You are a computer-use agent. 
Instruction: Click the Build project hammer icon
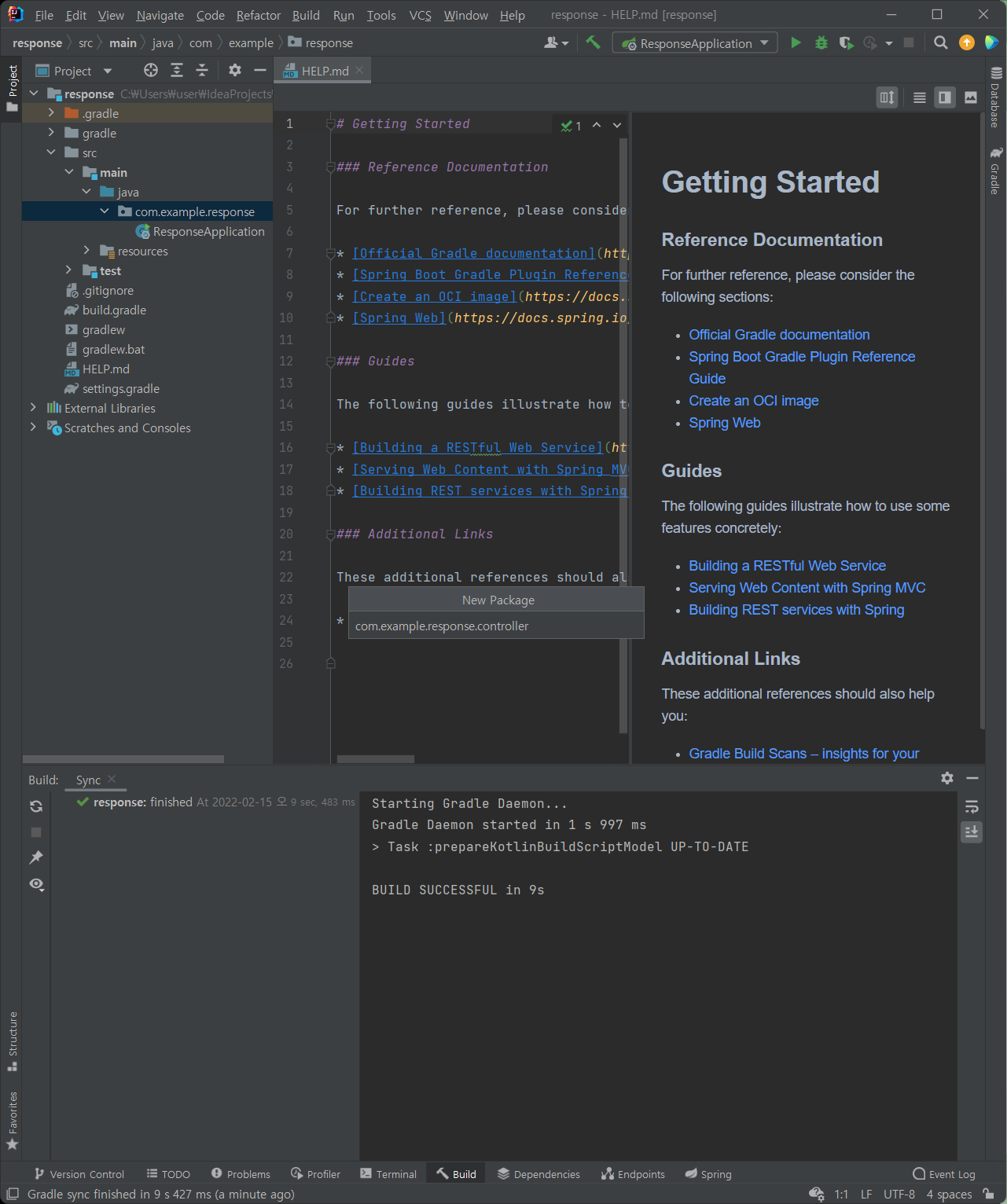[593, 42]
